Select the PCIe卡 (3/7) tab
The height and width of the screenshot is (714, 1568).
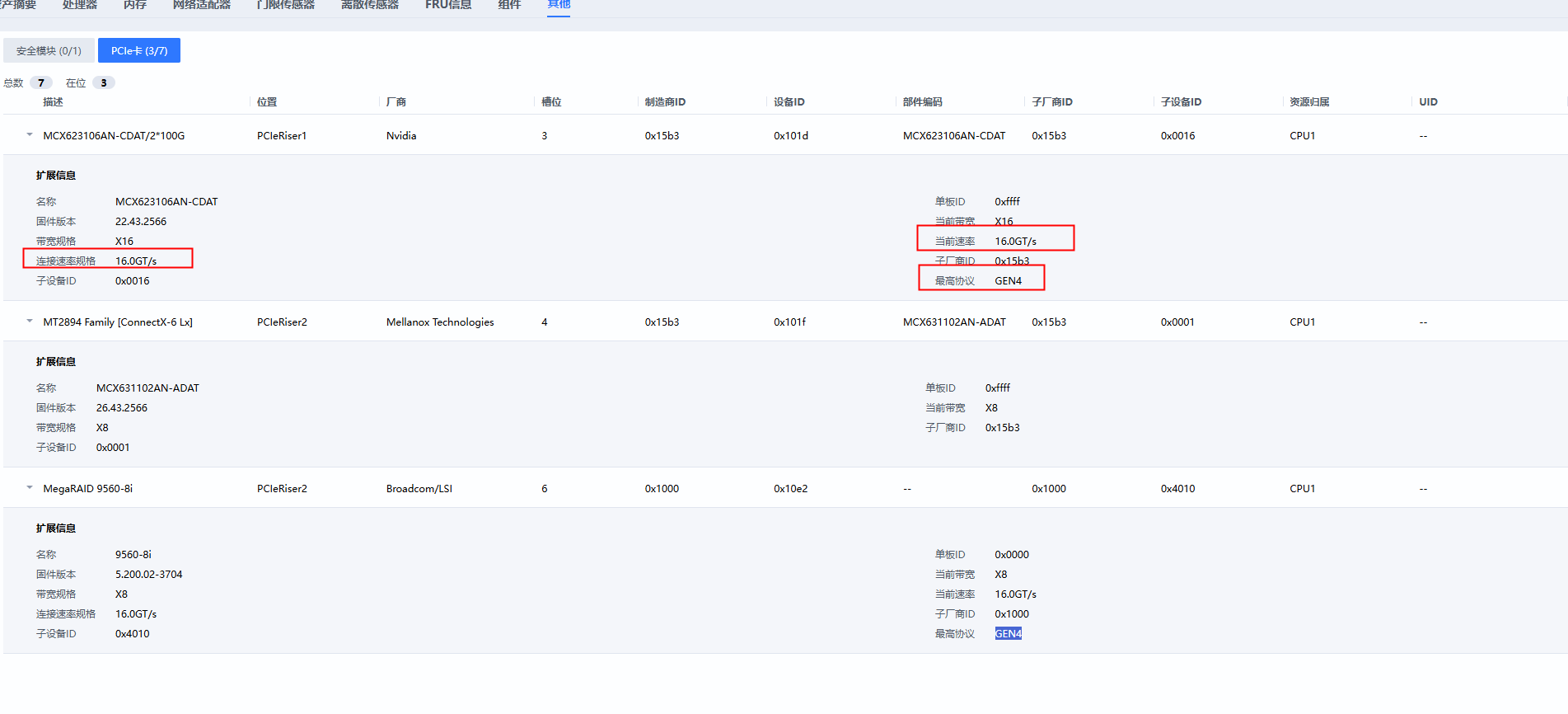pos(139,51)
